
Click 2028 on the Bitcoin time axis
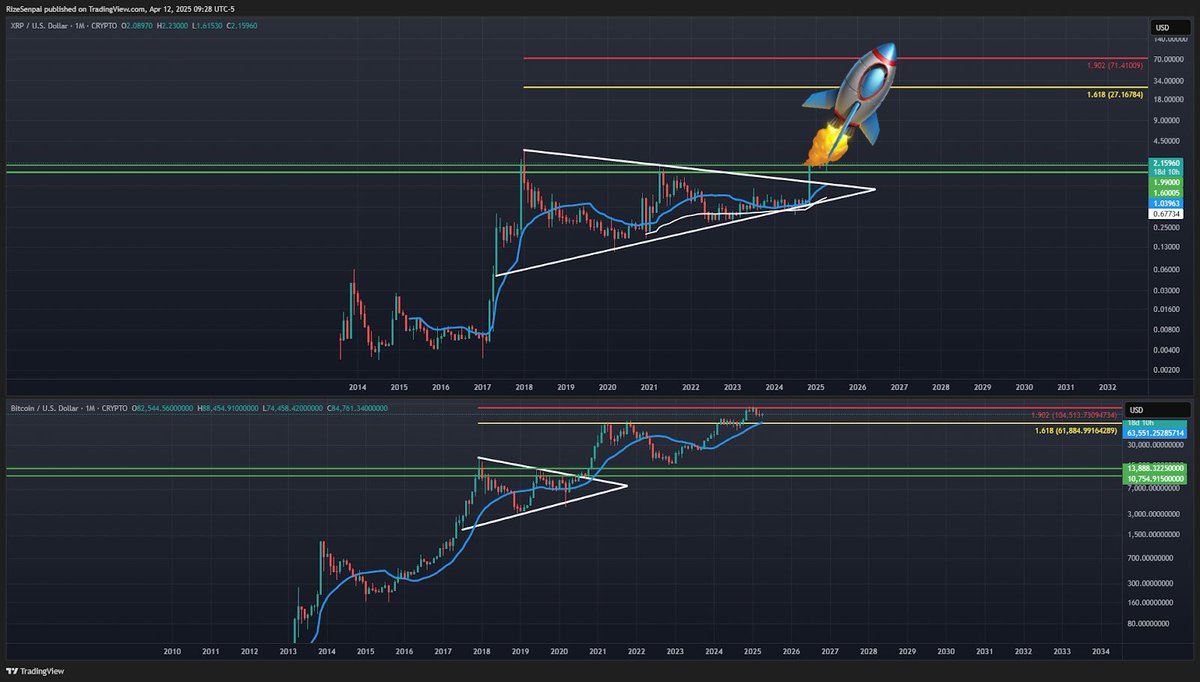tap(868, 651)
